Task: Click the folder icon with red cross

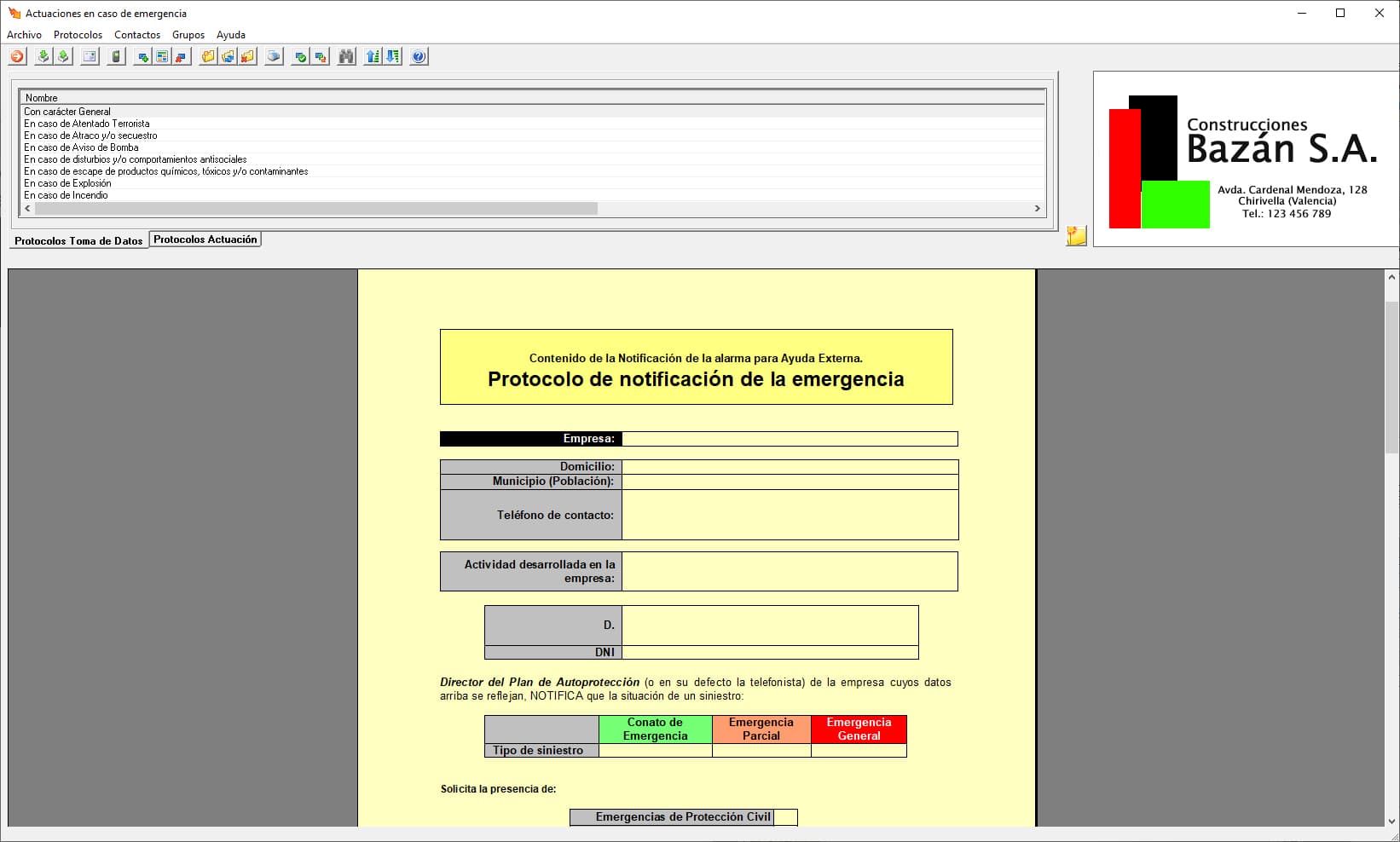Action: [247, 57]
